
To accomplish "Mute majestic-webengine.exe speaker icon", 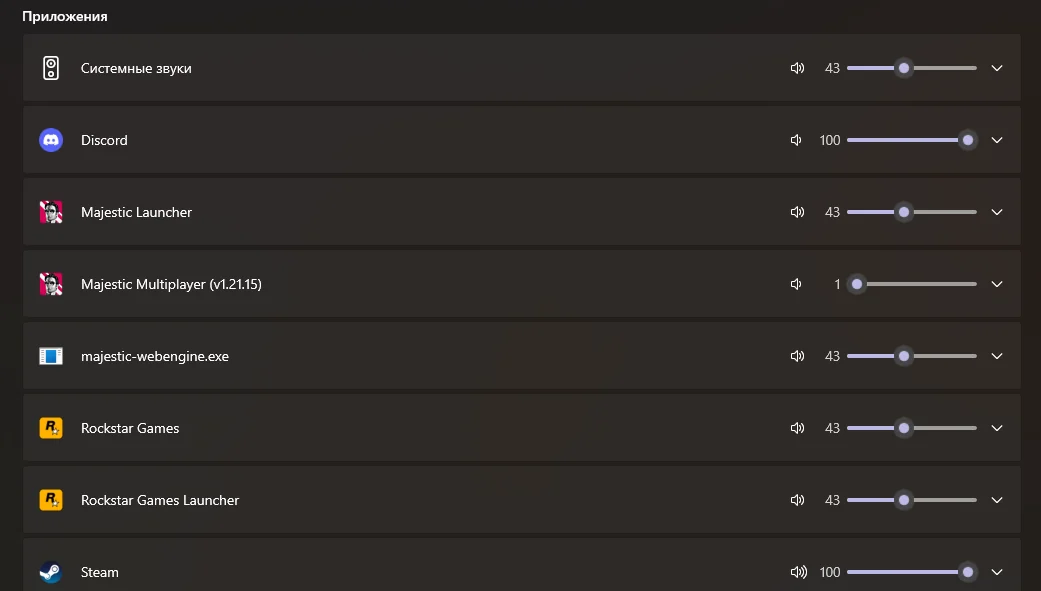I will pos(797,356).
